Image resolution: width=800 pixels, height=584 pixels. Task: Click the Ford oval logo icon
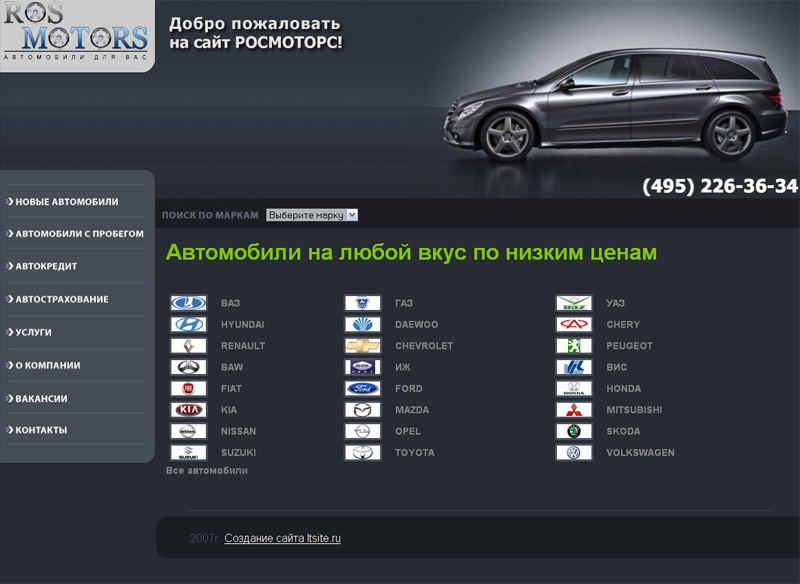coord(363,389)
